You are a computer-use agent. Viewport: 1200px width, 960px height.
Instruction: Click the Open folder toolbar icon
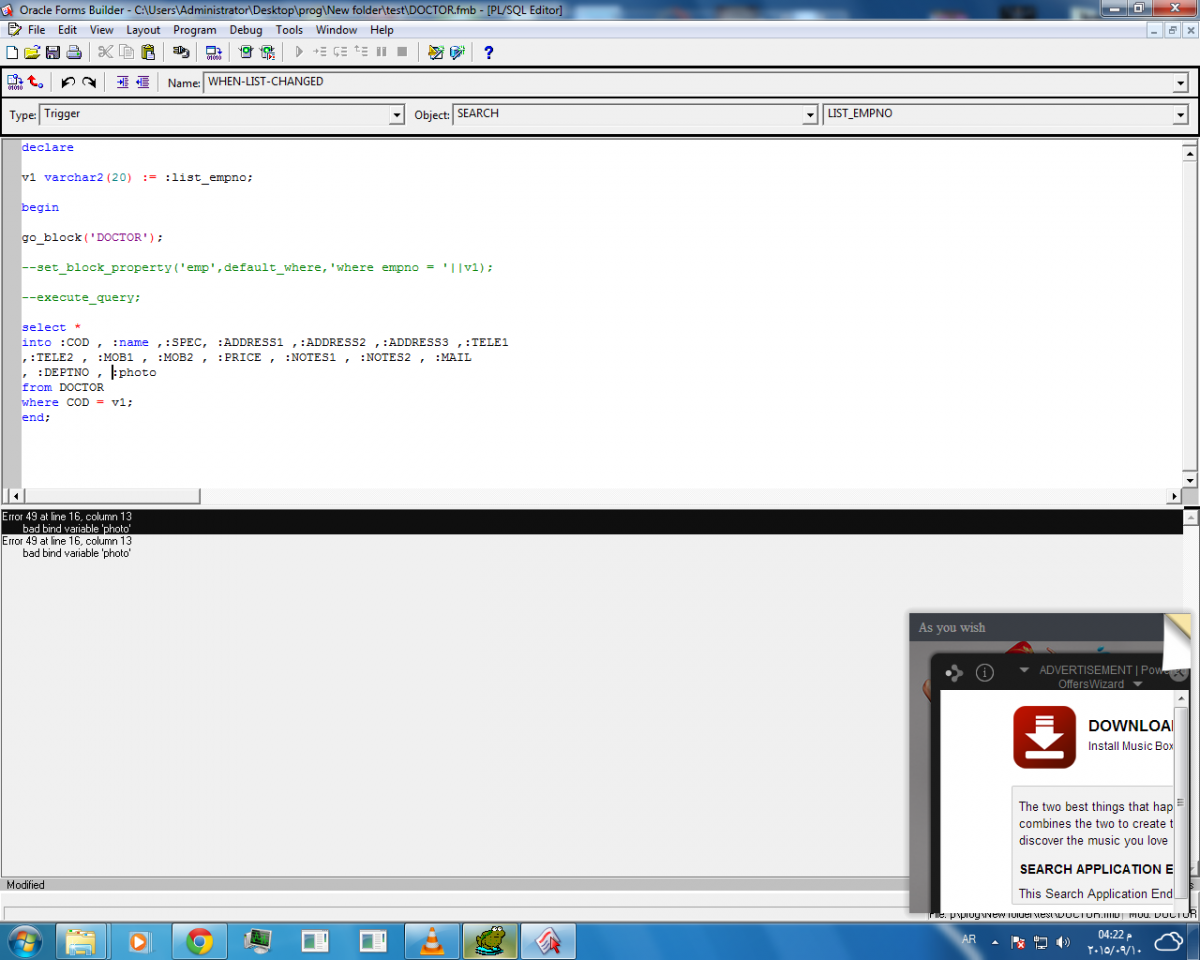(x=32, y=52)
